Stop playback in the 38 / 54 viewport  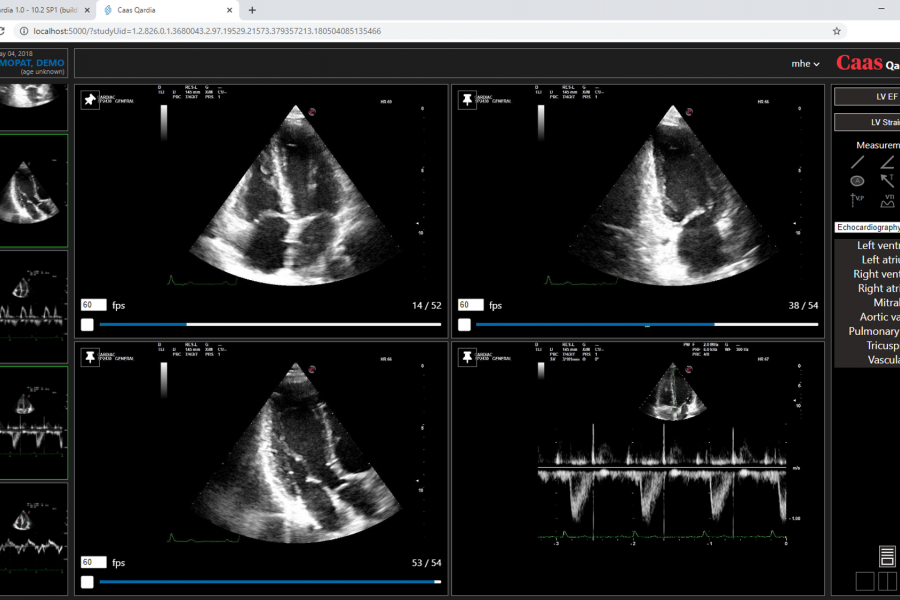coord(464,324)
